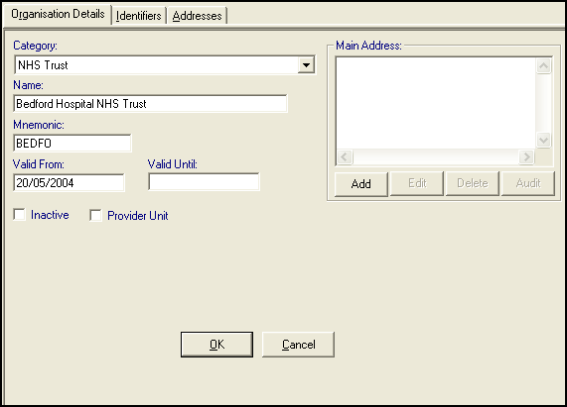
Task: Switch to the Identifiers tab
Action: pyautogui.click(x=139, y=16)
